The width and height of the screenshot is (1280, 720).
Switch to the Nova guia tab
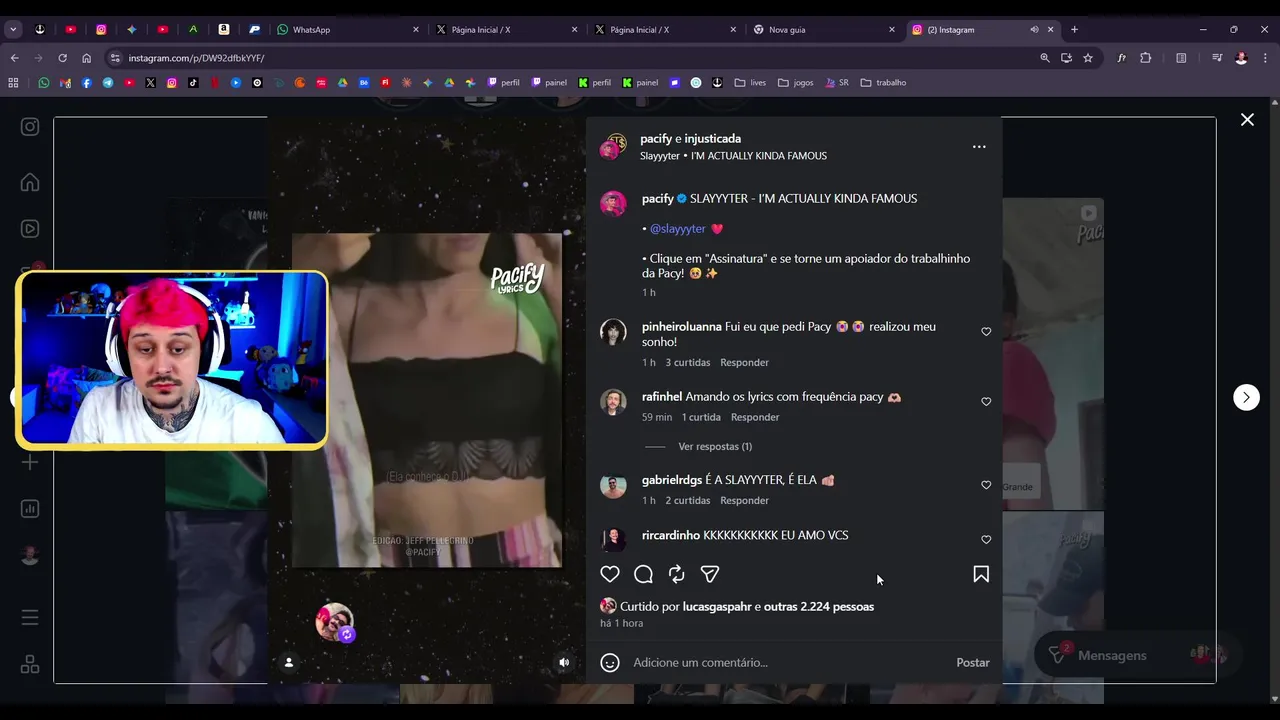[824, 29]
